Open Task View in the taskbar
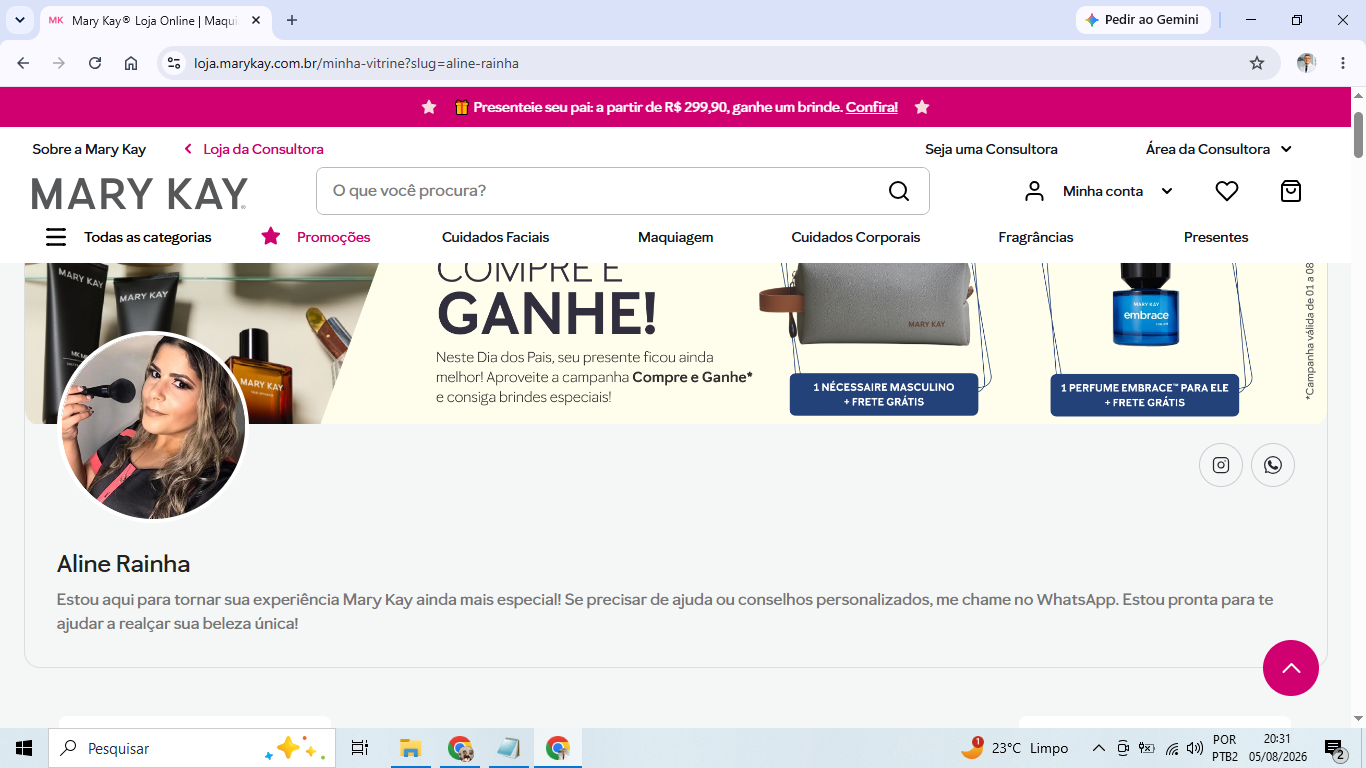This screenshot has height=768, width=1366. pos(360,748)
